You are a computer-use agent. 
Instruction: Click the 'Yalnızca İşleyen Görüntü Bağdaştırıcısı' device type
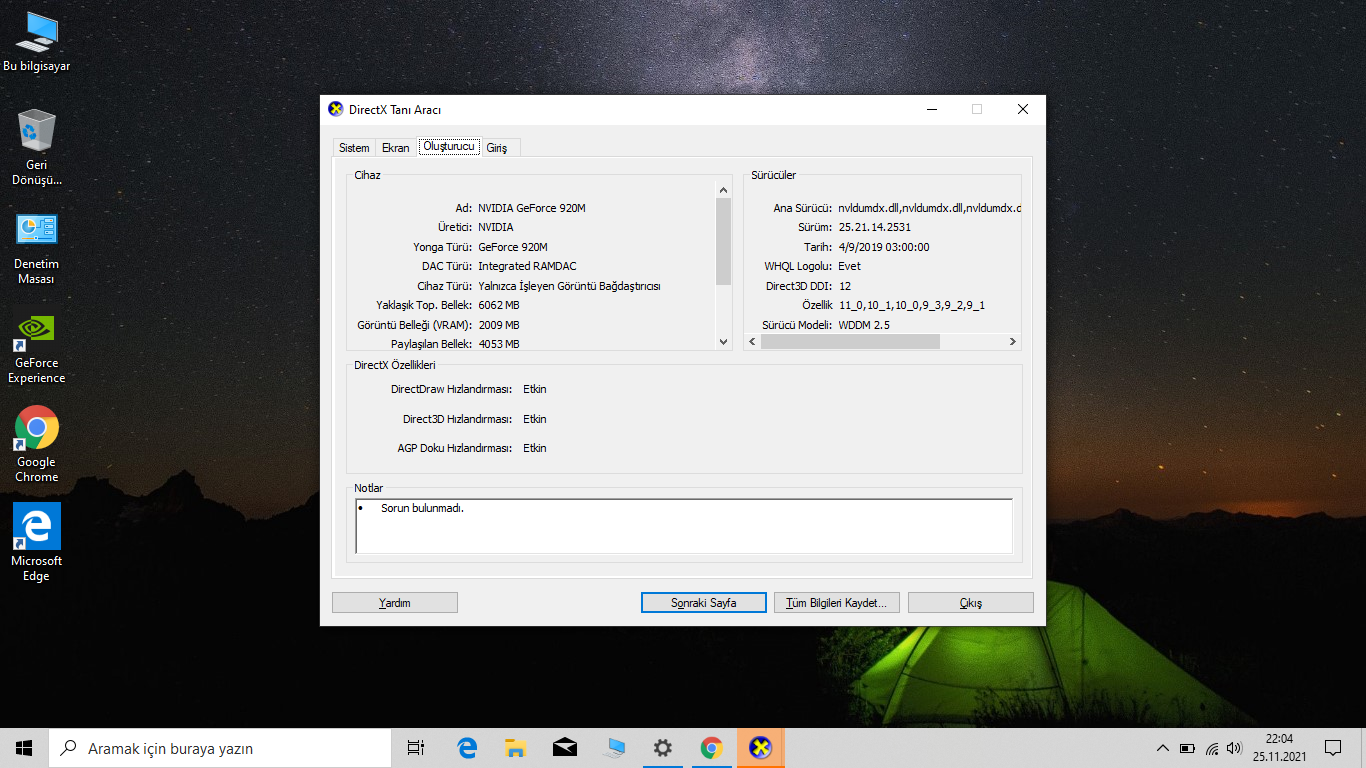[x=569, y=286]
